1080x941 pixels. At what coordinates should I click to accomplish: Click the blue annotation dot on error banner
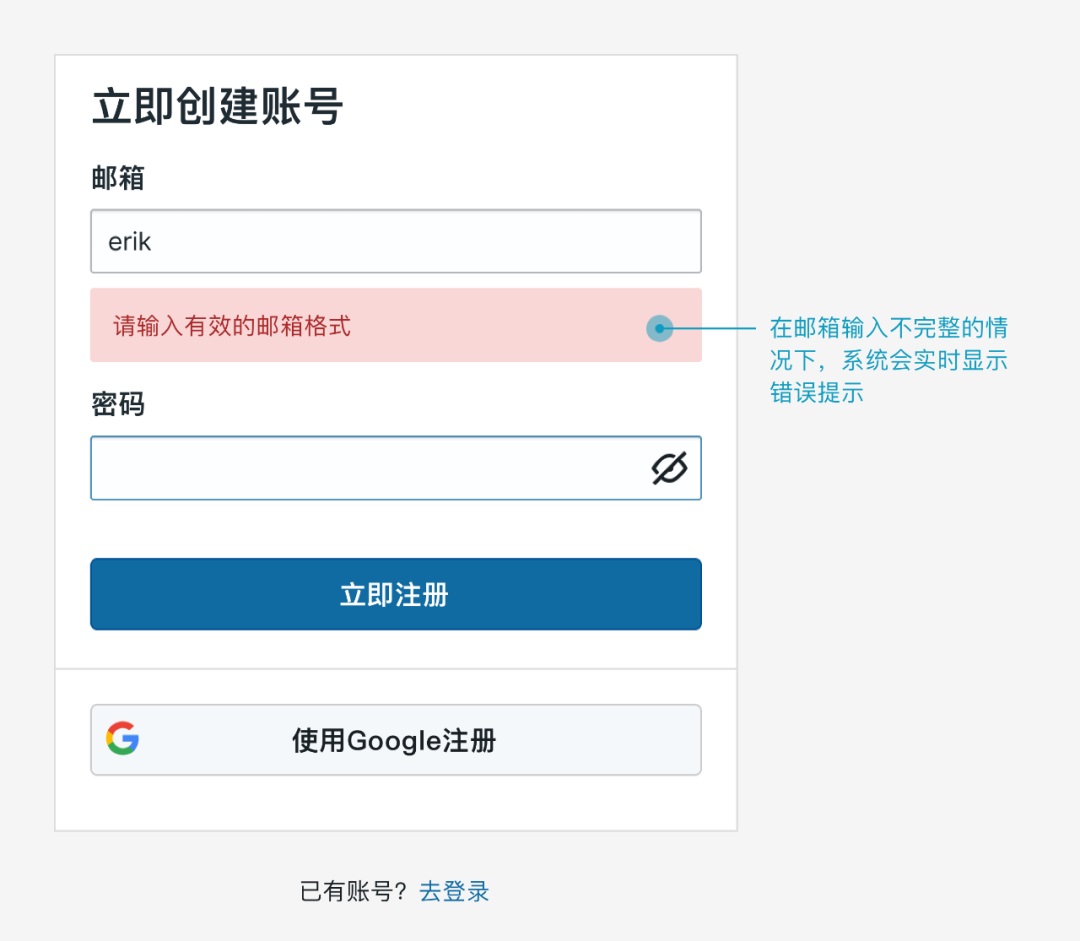tap(659, 327)
